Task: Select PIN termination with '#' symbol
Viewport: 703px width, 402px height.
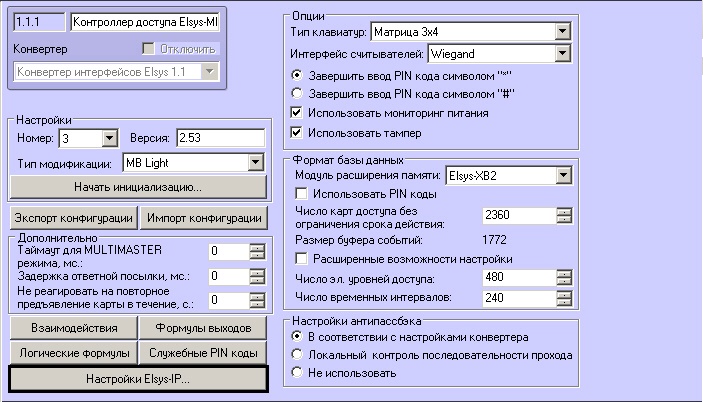Action: pos(299,94)
